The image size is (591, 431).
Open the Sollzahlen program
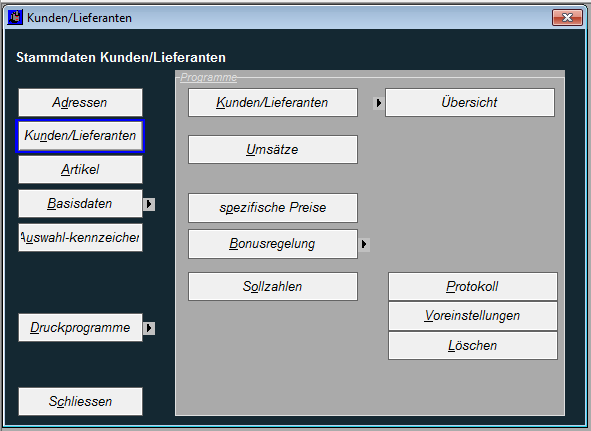click(x=273, y=287)
